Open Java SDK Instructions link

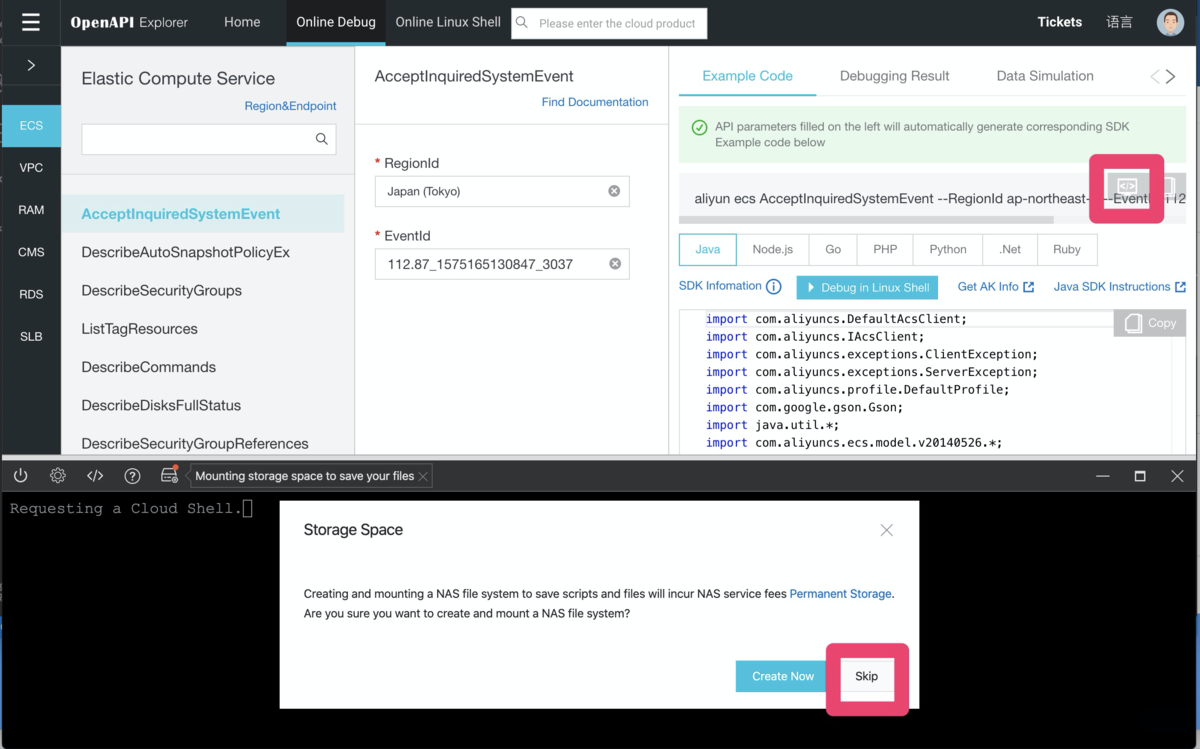pos(1119,287)
